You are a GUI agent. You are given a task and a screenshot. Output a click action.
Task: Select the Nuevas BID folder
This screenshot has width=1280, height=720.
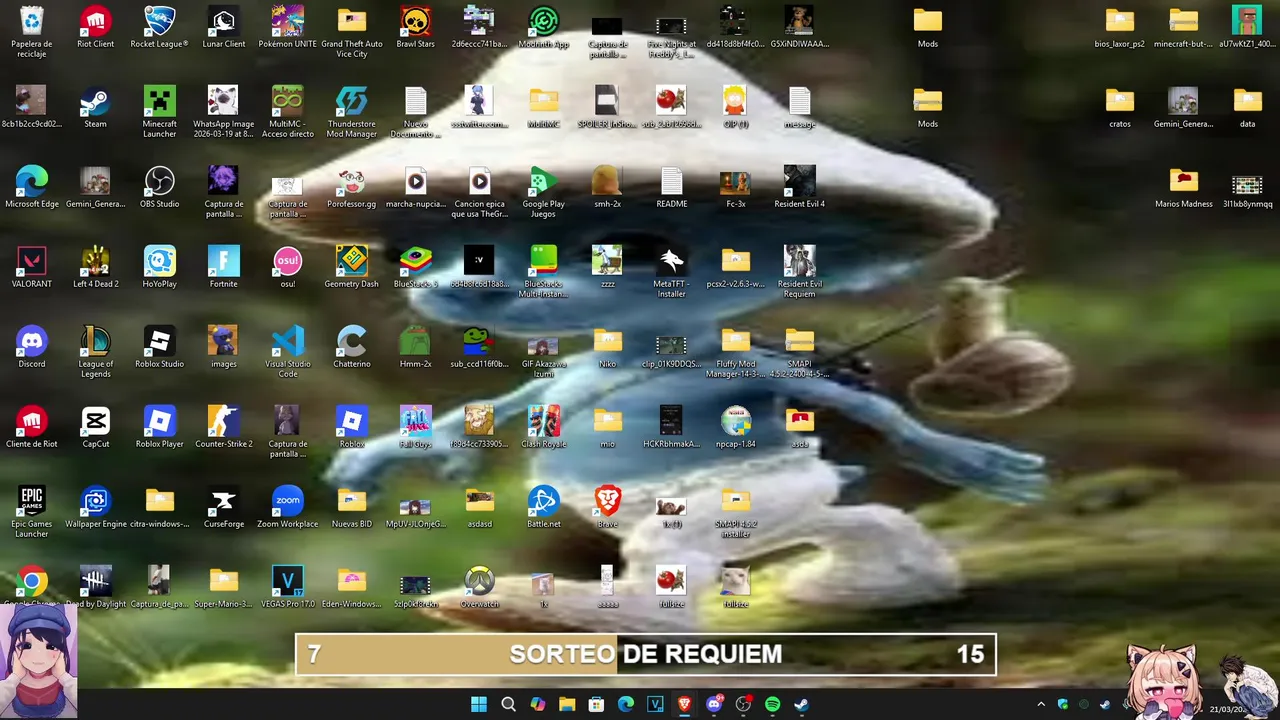351,507
